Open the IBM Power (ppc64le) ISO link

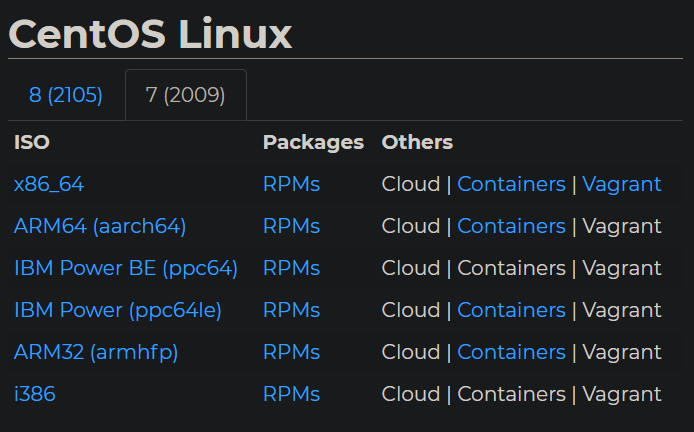(118, 310)
